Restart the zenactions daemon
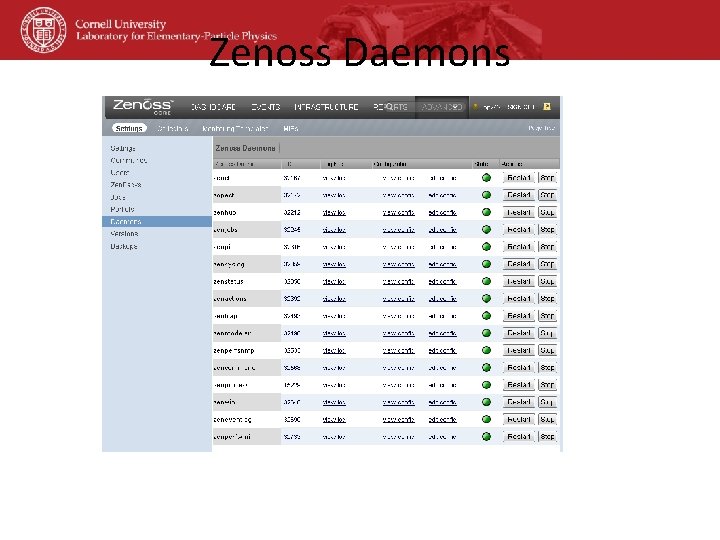This screenshot has height=540, width=720. tap(519, 298)
